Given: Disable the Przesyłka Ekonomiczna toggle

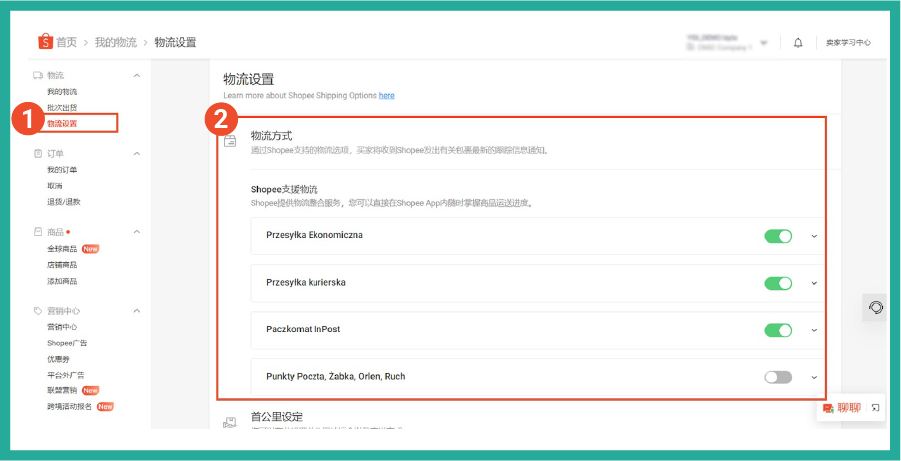Looking at the screenshot, I should pyautogui.click(x=778, y=236).
